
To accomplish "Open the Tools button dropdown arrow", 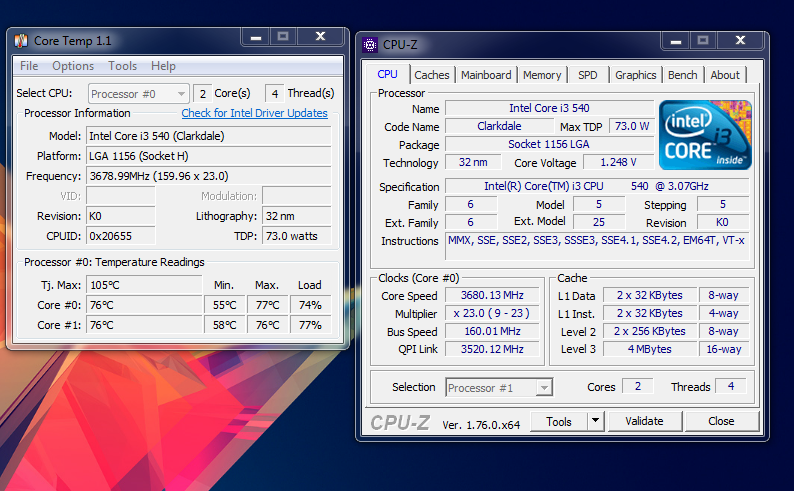I will (x=596, y=421).
